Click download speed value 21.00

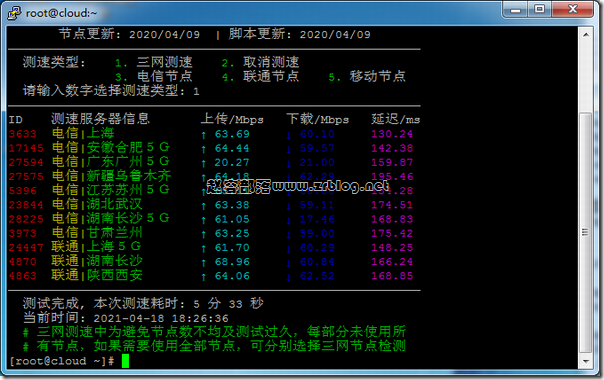coord(317,163)
